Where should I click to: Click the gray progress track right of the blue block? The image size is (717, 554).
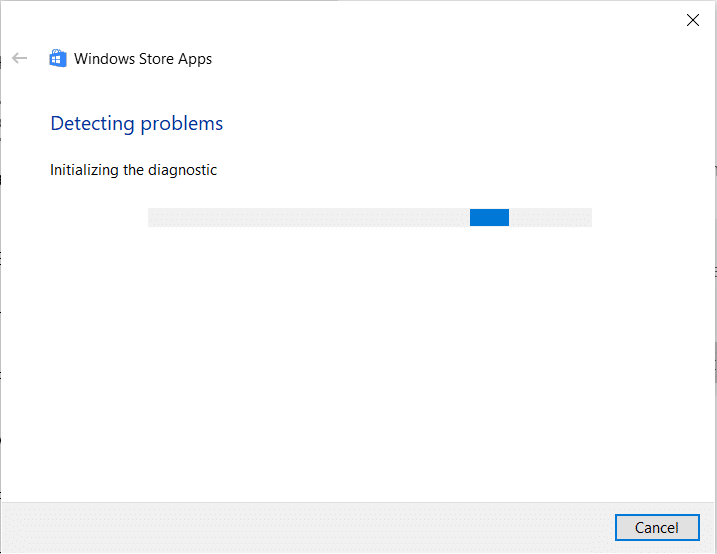click(x=550, y=218)
